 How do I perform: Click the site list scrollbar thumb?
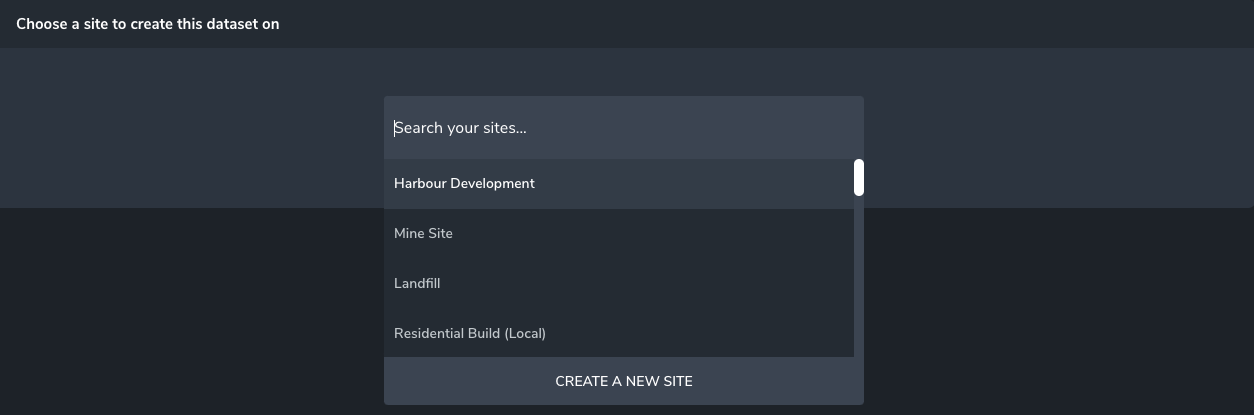858,178
